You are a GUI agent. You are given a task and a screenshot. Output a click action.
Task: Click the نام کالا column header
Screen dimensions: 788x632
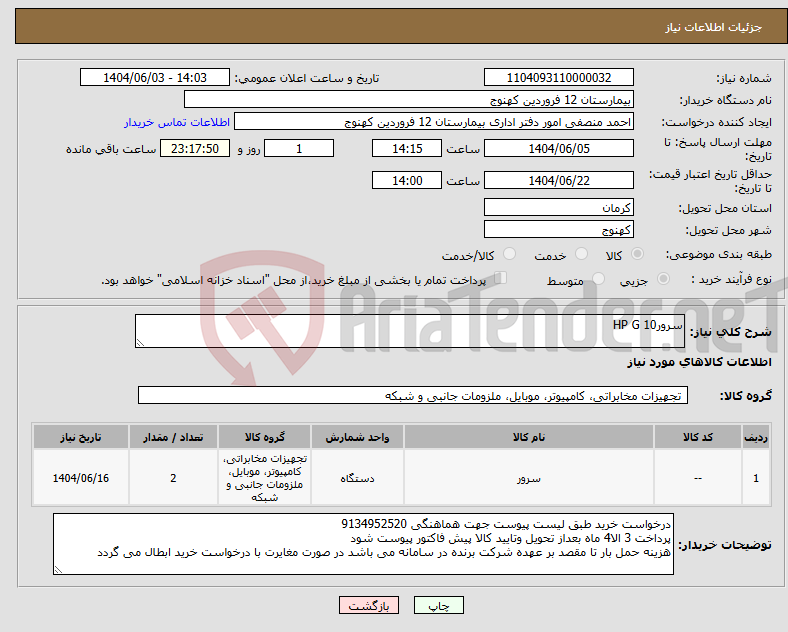[529, 437]
